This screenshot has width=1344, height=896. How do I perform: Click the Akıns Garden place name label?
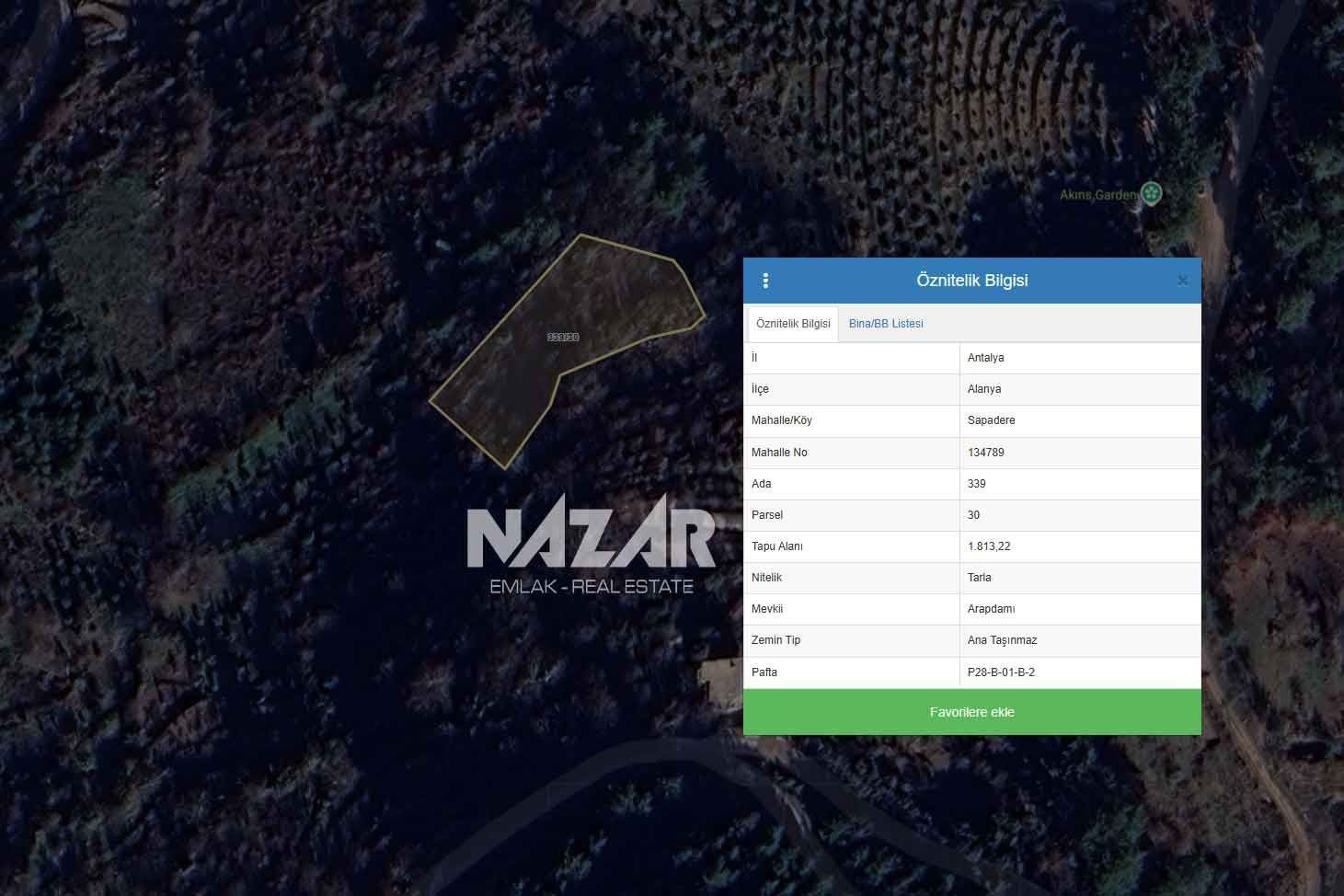click(x=1097, y=195)
